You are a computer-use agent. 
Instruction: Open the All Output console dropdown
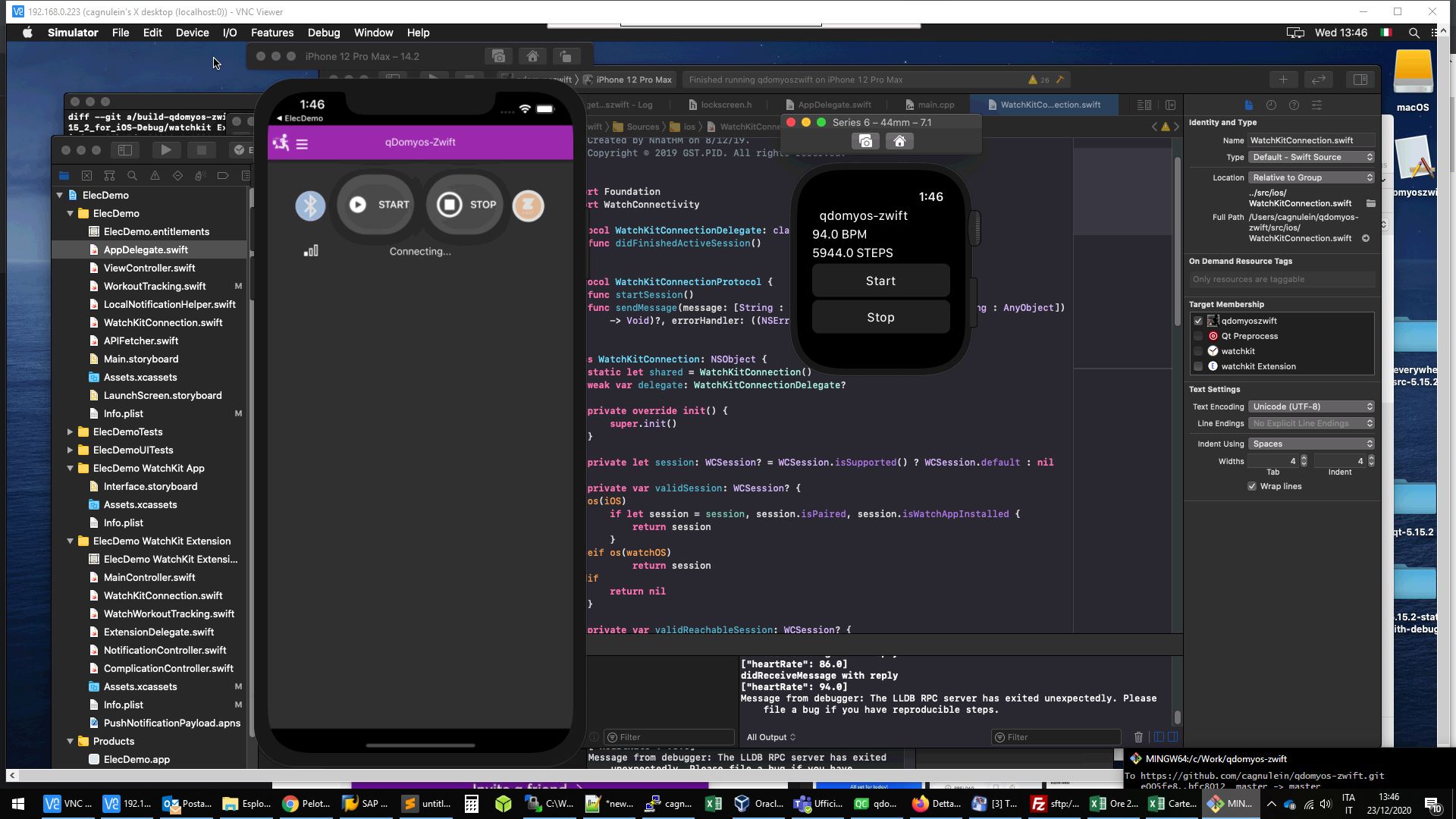click(x=770, y=737)
